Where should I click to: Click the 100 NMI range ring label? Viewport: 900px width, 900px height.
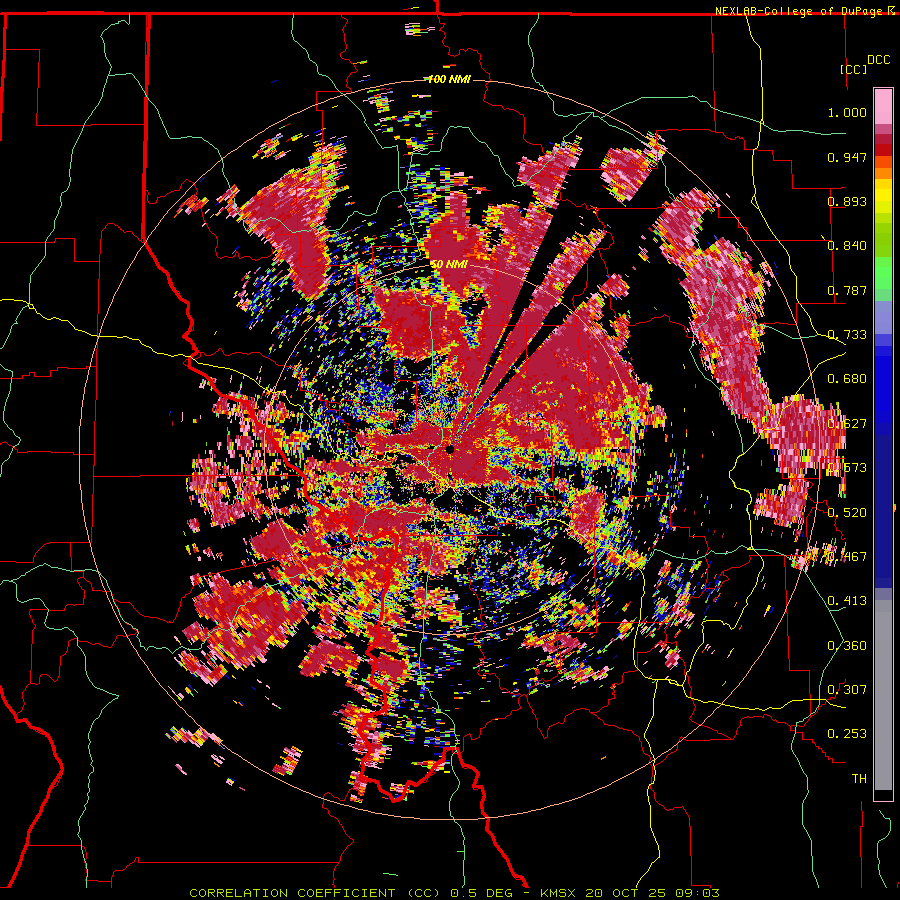(x=449, y=79)
